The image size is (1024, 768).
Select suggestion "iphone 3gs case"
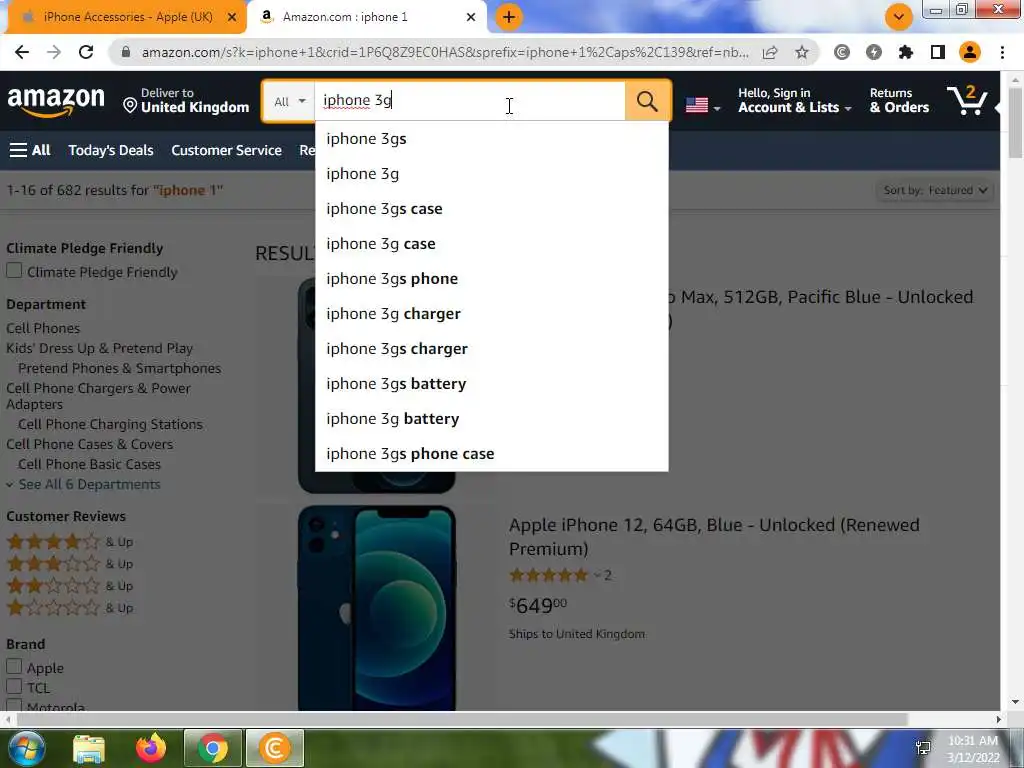coord(492,208)
